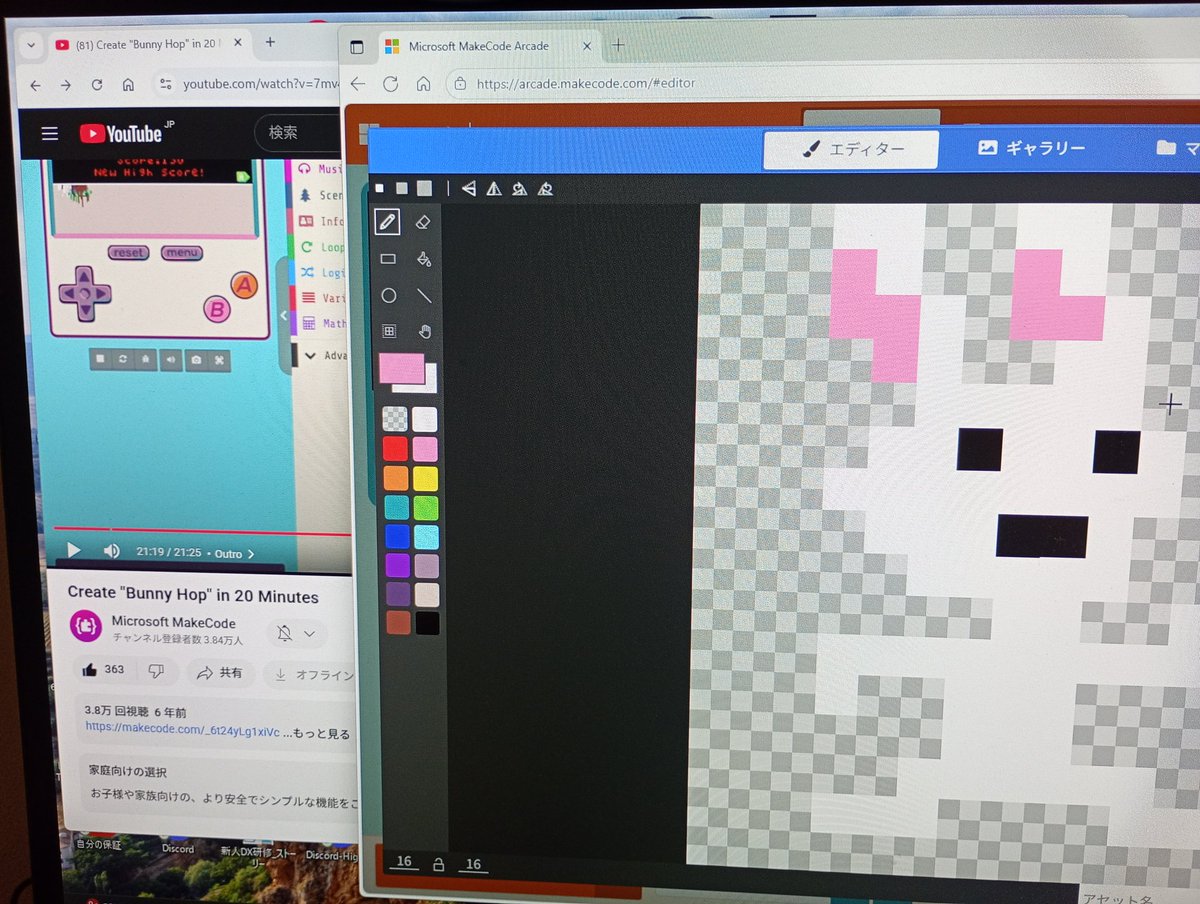
Task: Open the ギャラリー tab
Action: click(1032, 148)
